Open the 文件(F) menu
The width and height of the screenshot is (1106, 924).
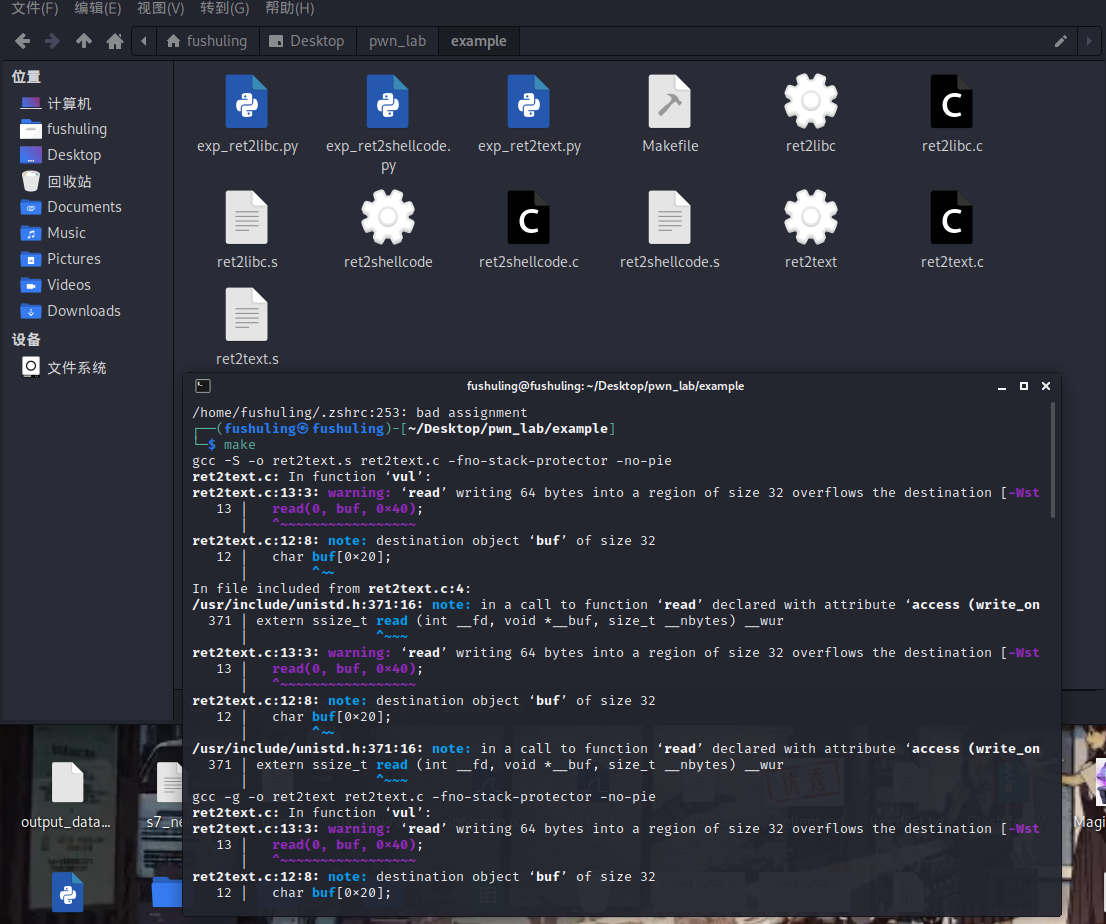pyautogui.click(x=34, y=9)
